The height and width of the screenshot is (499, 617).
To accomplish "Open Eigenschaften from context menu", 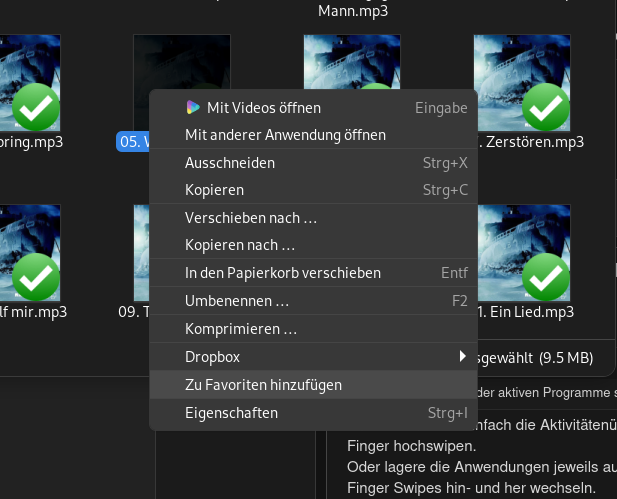I will point(313,413).
